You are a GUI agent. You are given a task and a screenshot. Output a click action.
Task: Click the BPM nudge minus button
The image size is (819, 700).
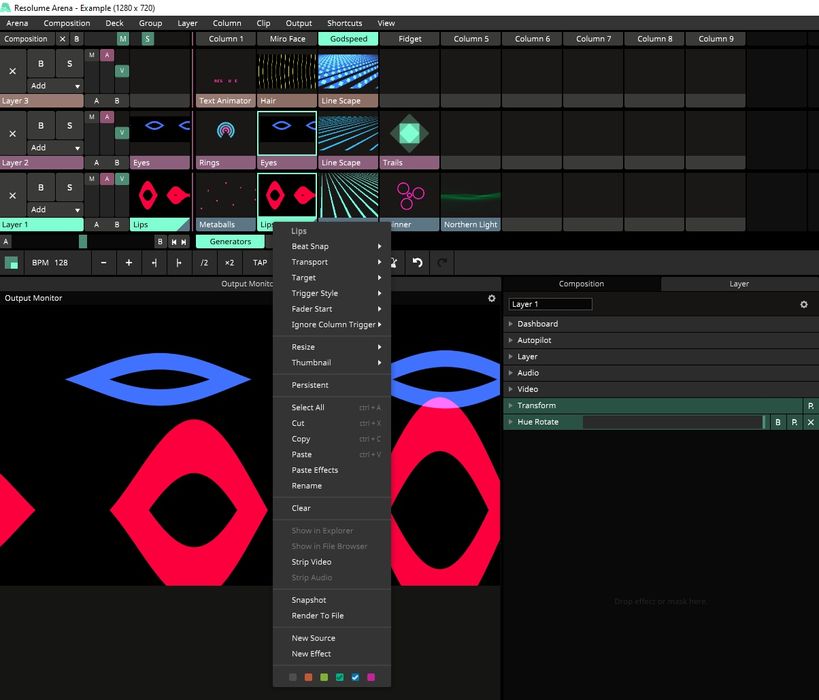click(103, 262)
